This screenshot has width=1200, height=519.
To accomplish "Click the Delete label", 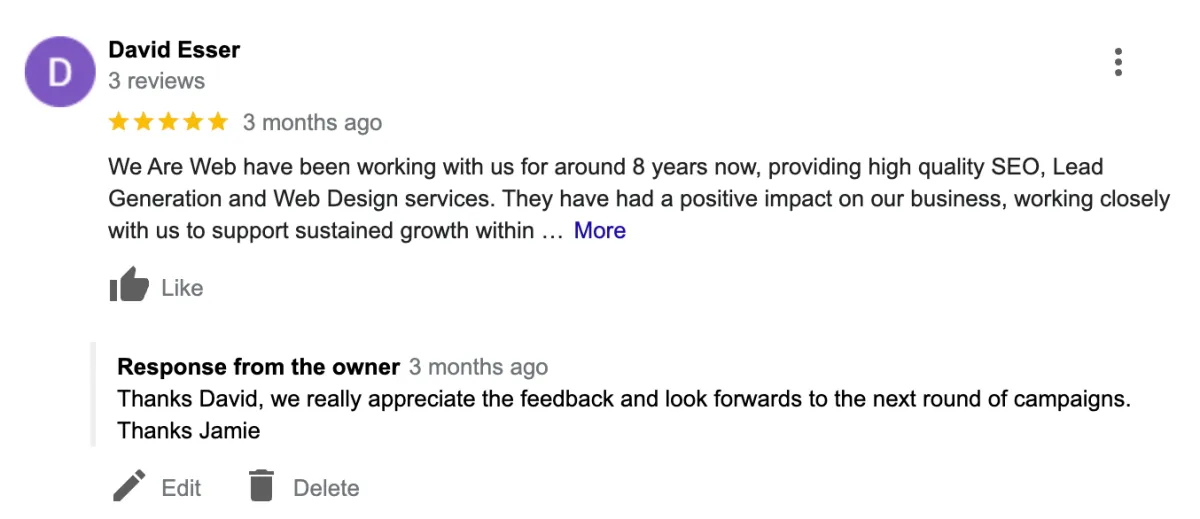I will pyautogui.click(x=326, y=488).
